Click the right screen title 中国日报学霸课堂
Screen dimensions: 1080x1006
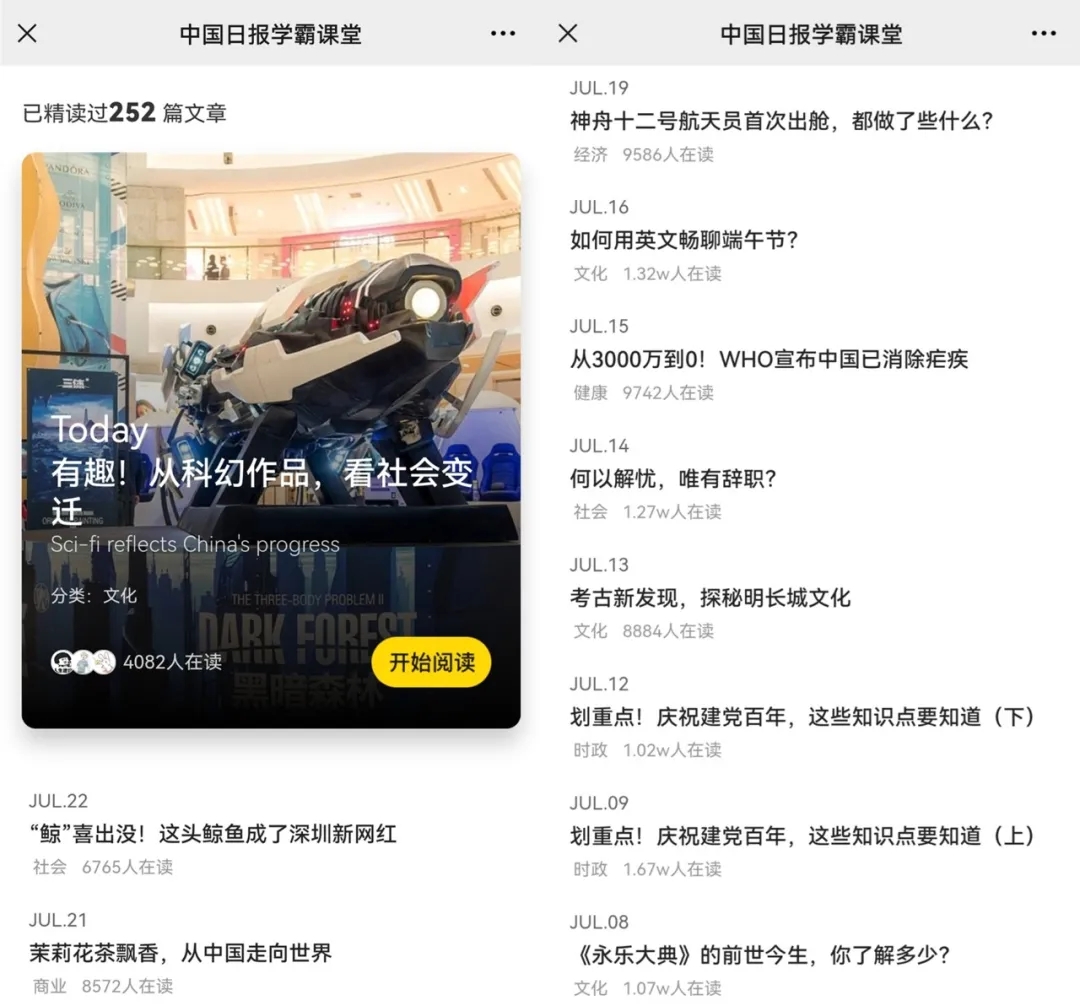(x=811, y=34)
